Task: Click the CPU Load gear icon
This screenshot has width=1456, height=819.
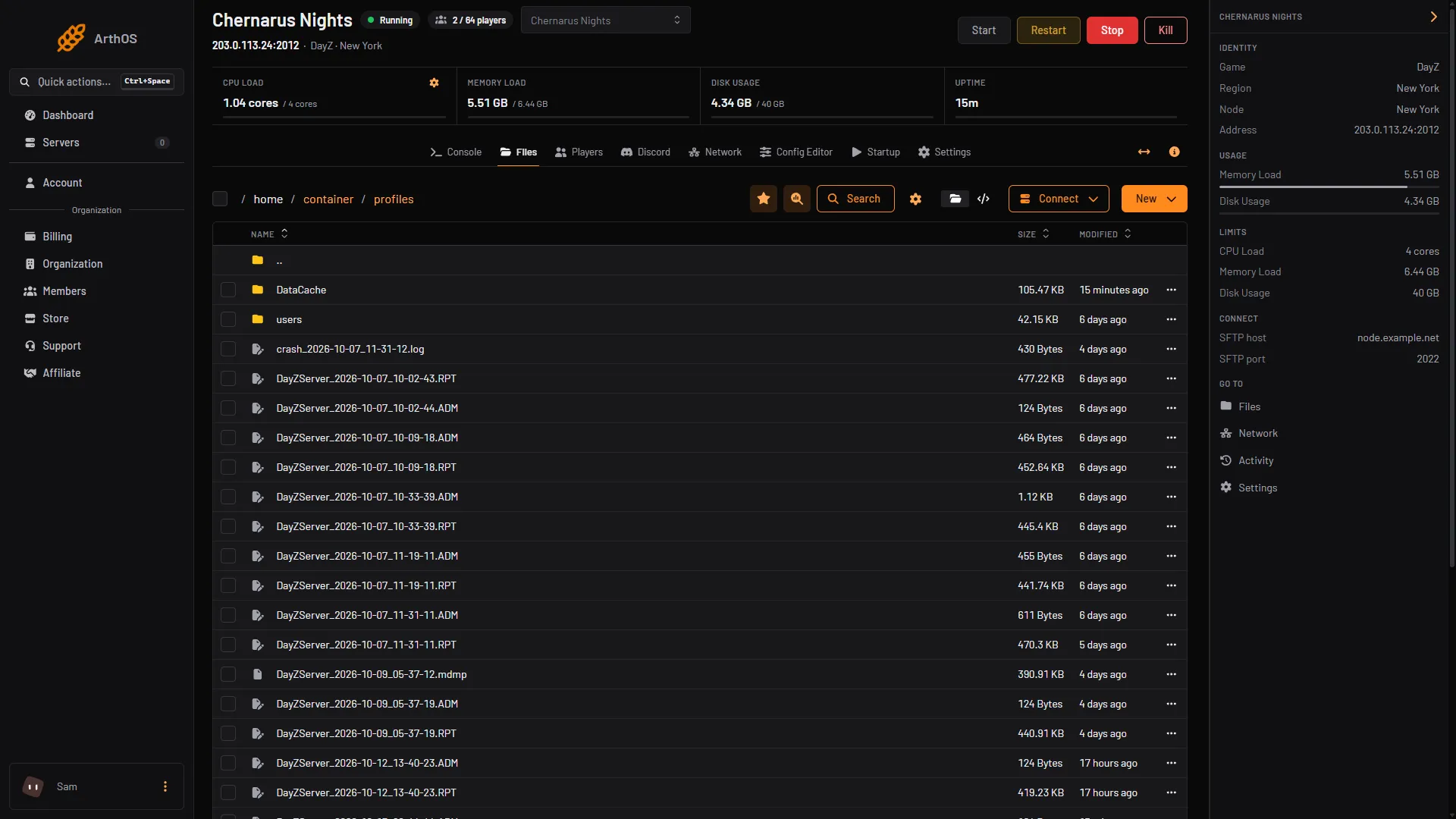Action: [435, 83]
